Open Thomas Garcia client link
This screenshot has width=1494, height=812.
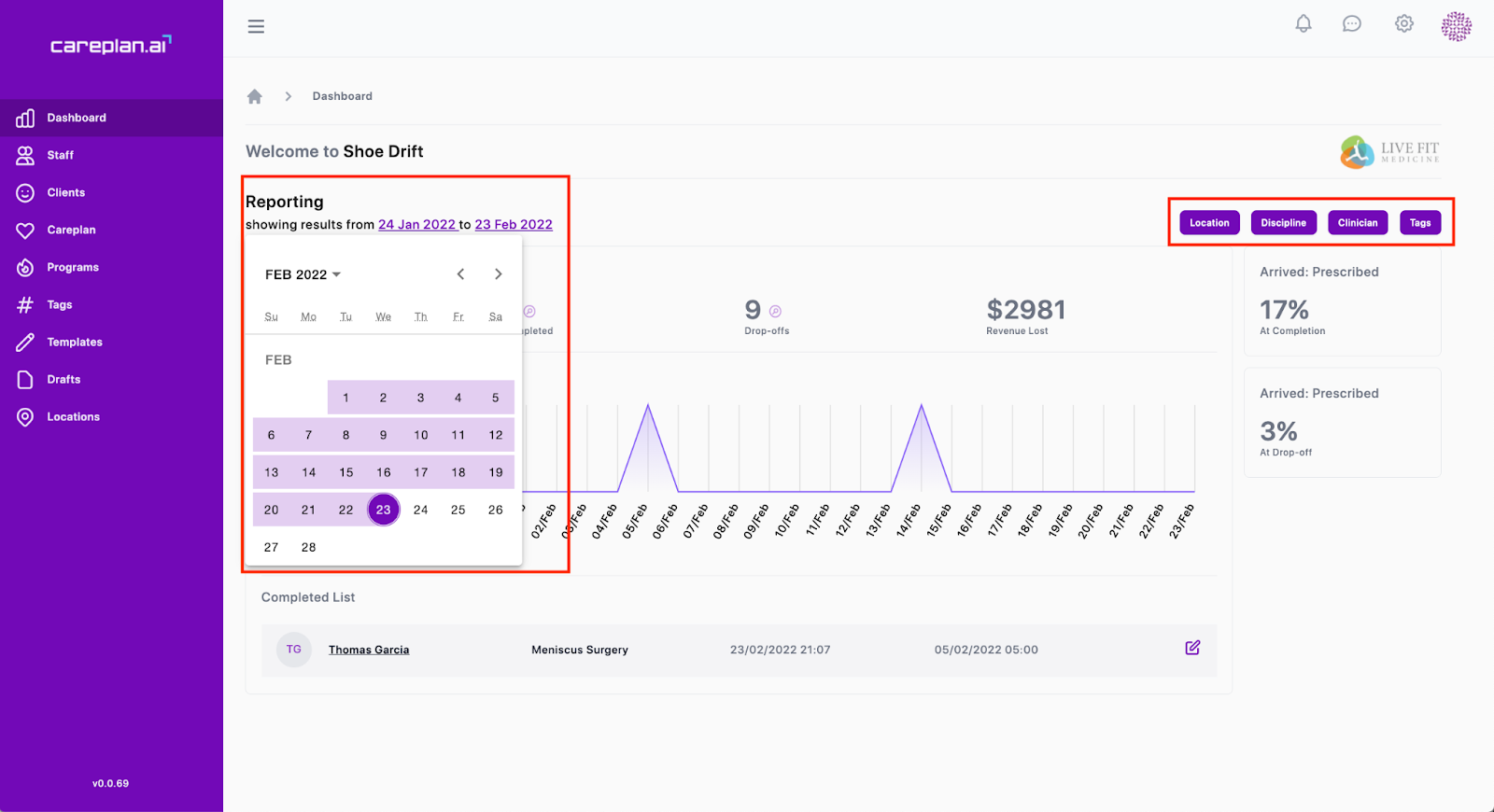[x=369, y=650]
